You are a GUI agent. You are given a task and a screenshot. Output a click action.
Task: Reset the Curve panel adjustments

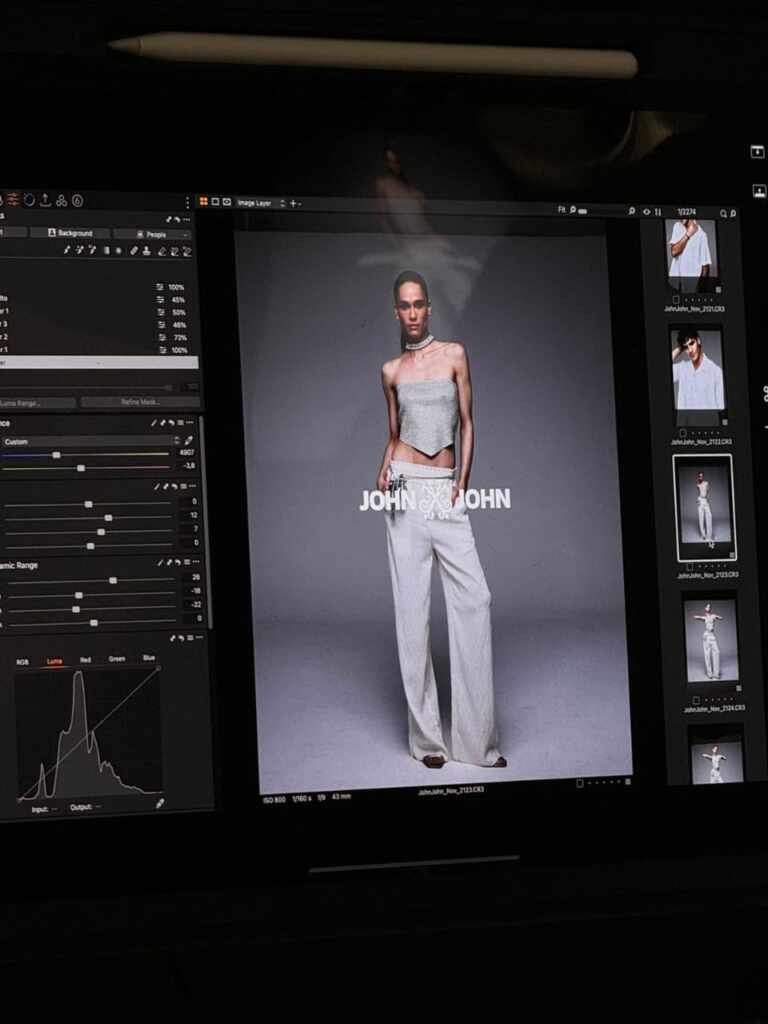click(181, 637)
